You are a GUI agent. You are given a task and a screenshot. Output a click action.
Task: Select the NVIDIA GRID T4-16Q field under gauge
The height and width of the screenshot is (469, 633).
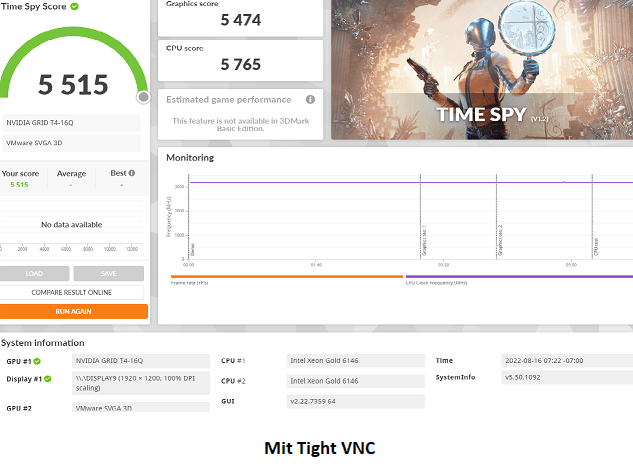coord(71,123)
